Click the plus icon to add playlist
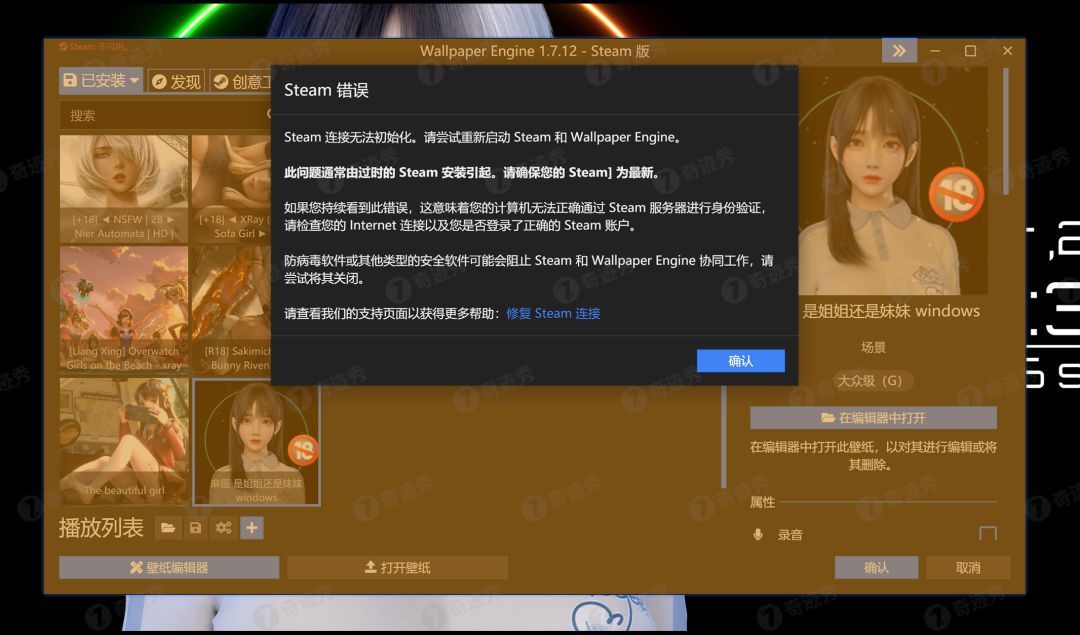 252,528
